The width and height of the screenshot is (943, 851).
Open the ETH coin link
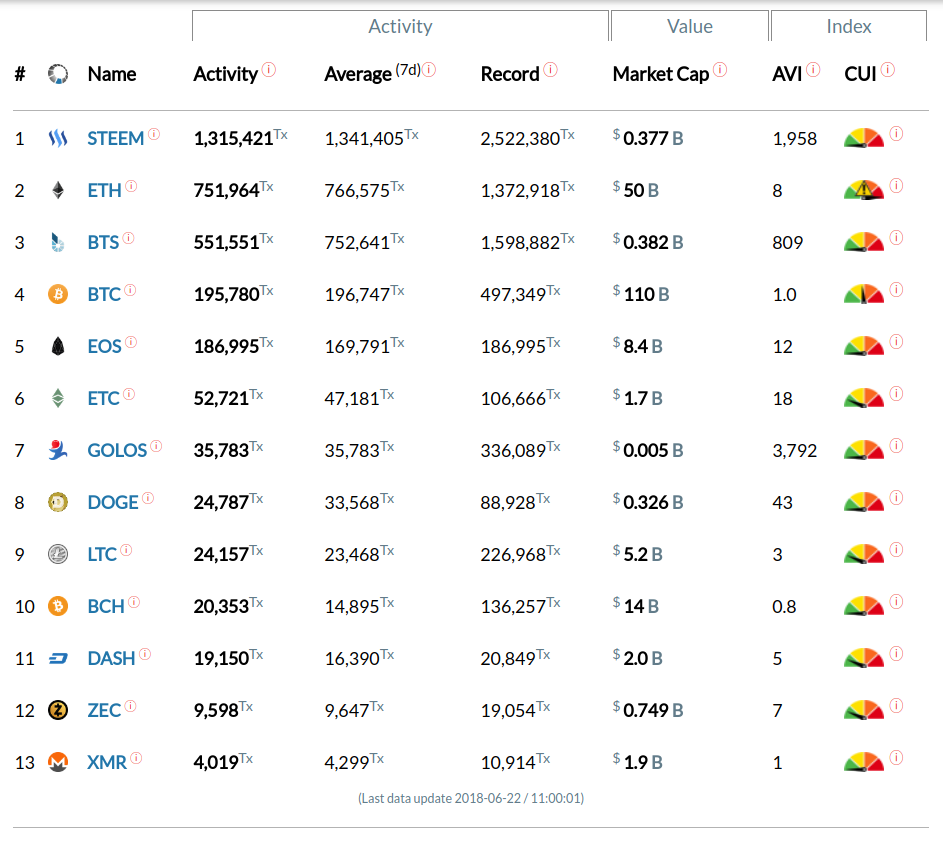(105, 191)
